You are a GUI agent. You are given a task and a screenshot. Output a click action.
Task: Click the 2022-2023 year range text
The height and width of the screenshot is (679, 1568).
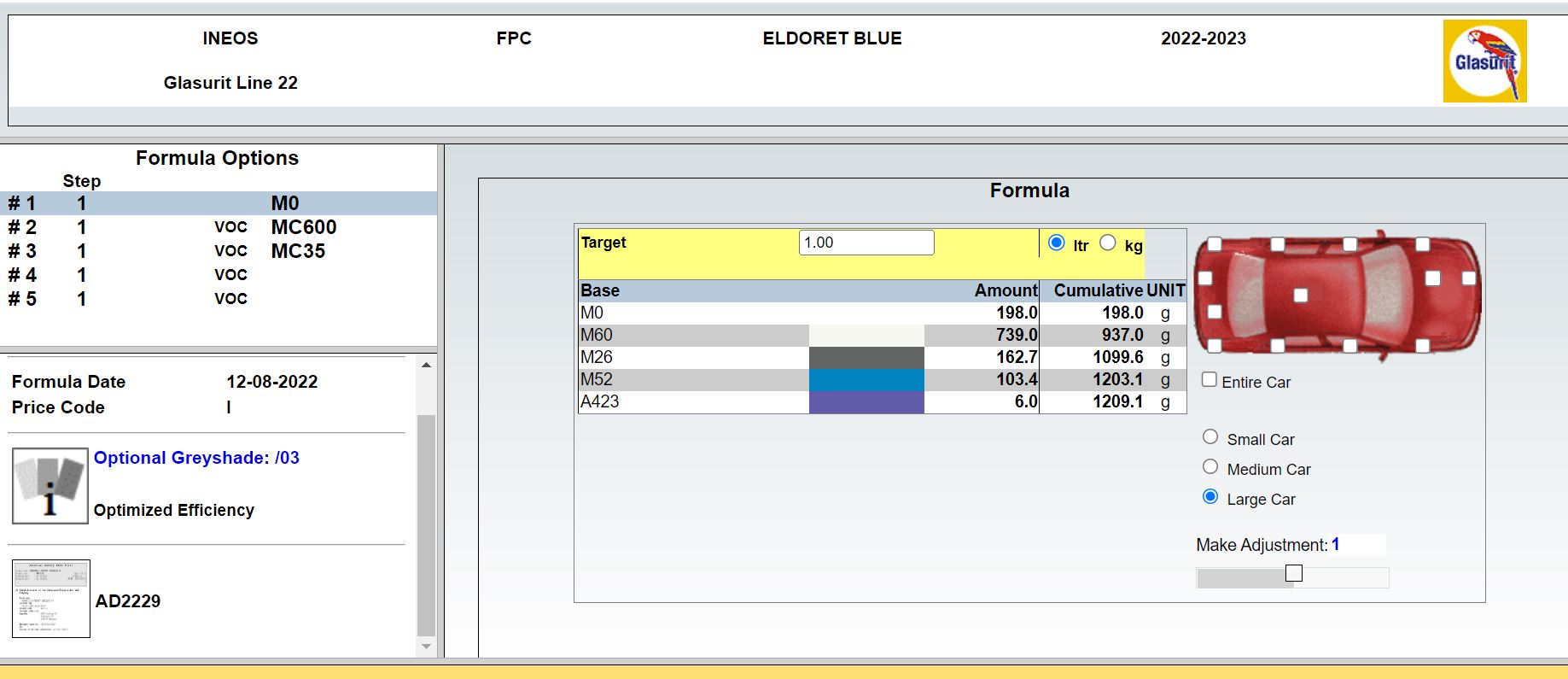click(x=1204, y=38)
